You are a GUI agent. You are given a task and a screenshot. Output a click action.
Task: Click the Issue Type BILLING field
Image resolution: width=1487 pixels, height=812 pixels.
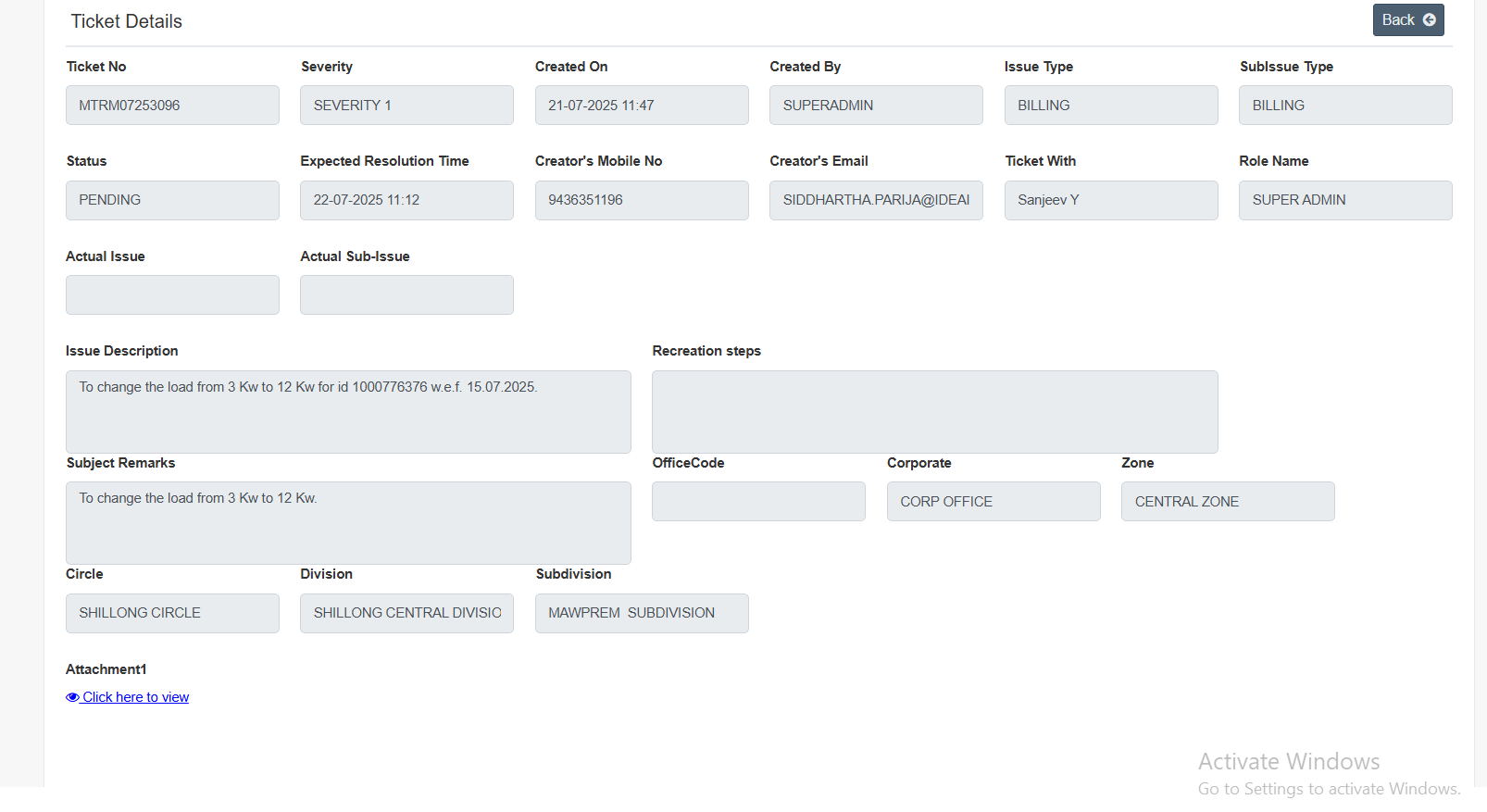1111,106
